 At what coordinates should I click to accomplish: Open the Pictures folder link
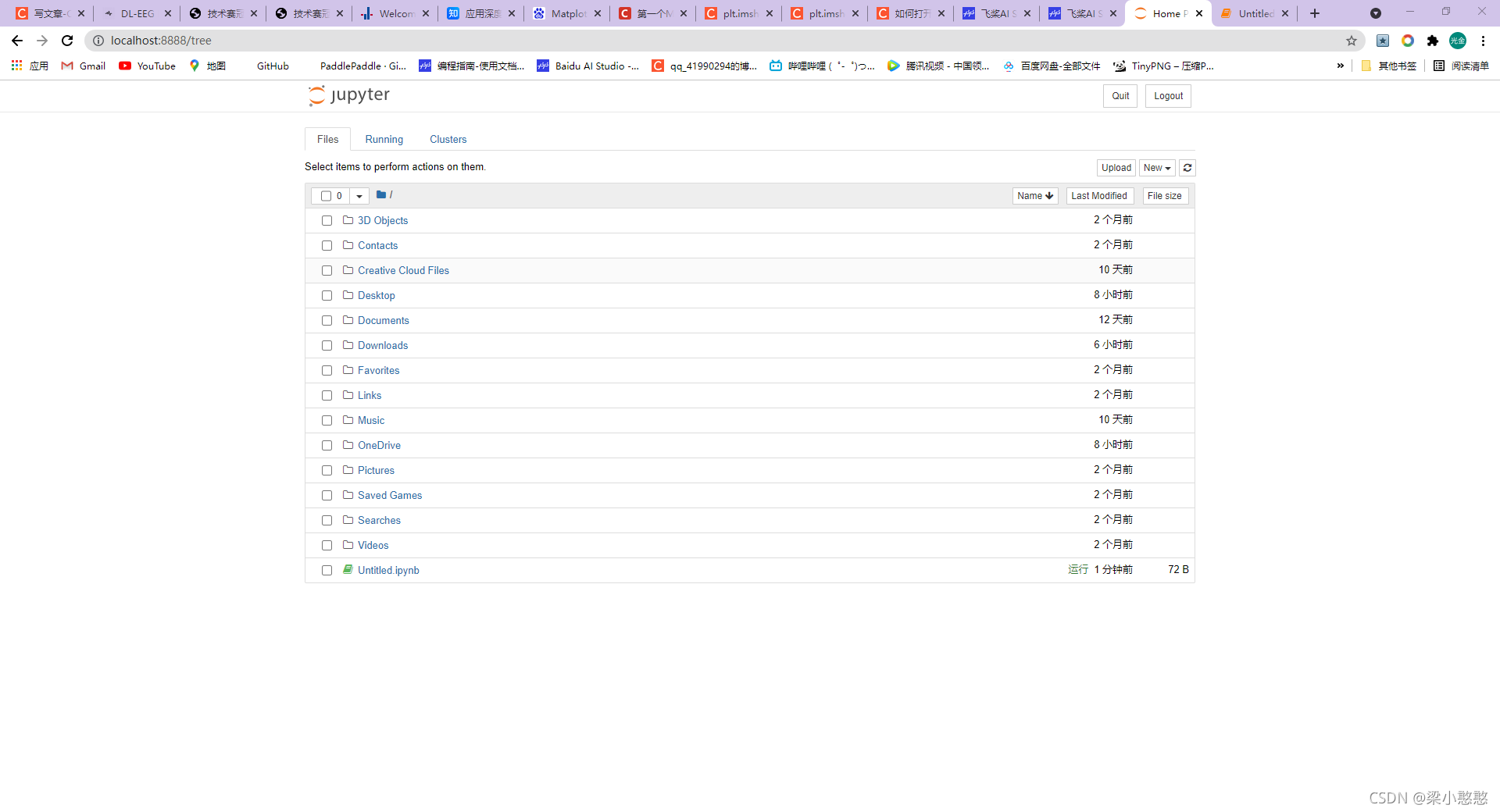(376, 471)
